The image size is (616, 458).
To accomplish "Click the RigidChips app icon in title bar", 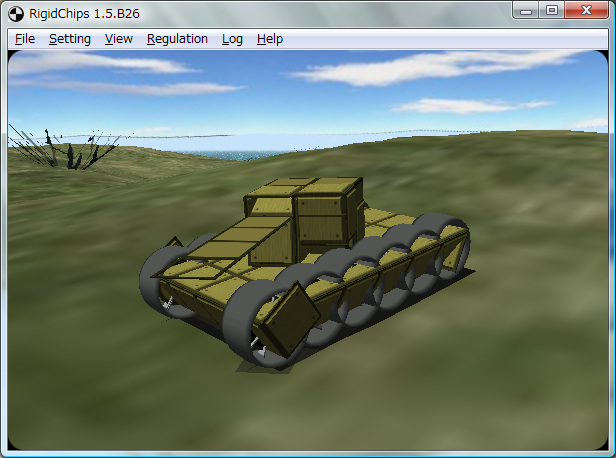I will click(x=16, y=12).
